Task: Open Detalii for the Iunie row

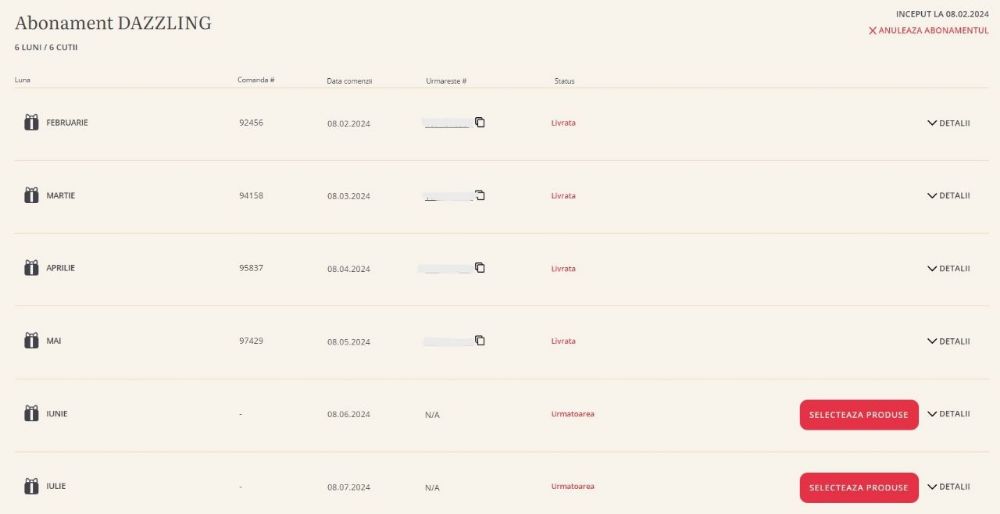Action: point(948,414)
